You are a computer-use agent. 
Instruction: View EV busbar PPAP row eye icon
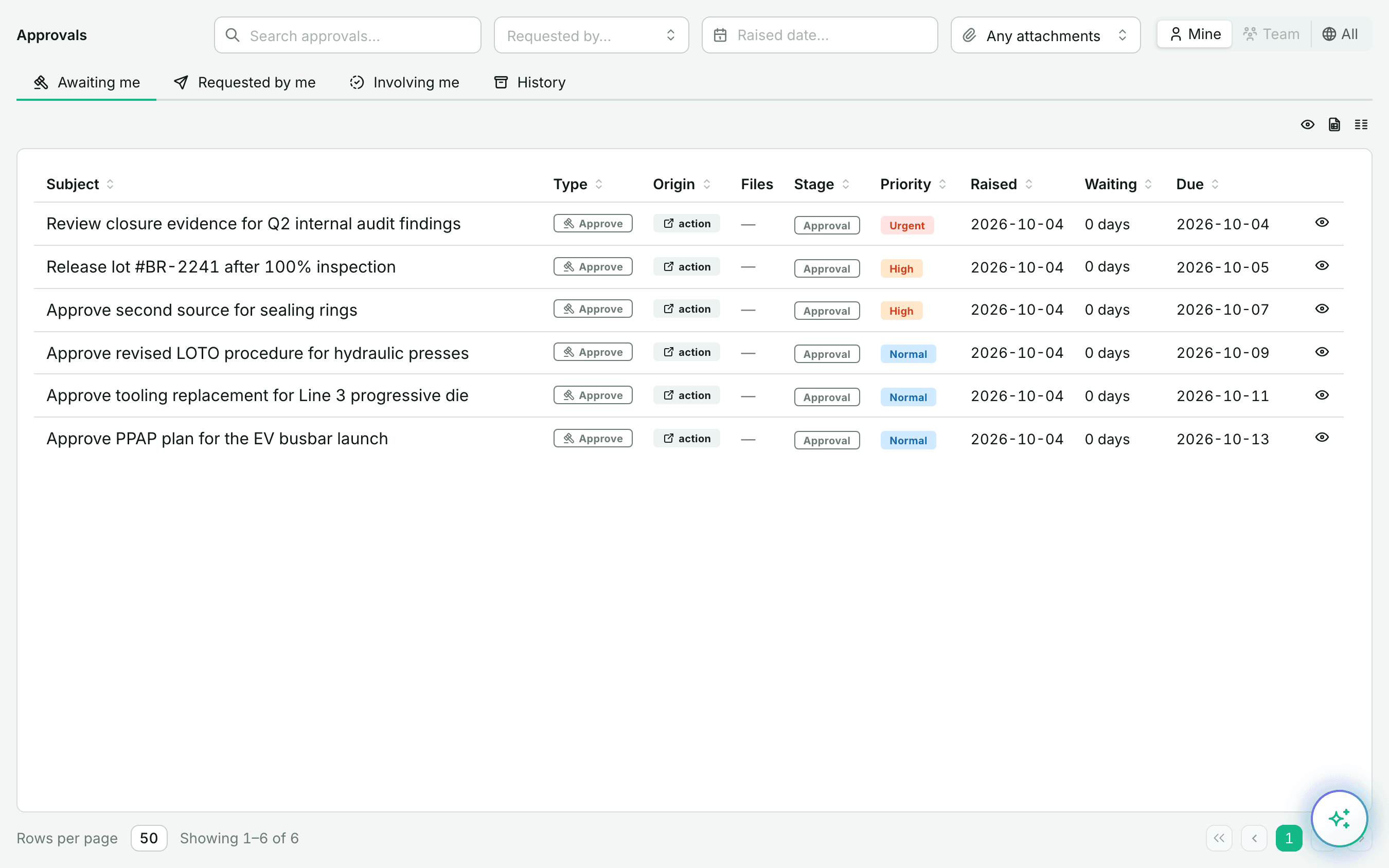click(1322, 437)
